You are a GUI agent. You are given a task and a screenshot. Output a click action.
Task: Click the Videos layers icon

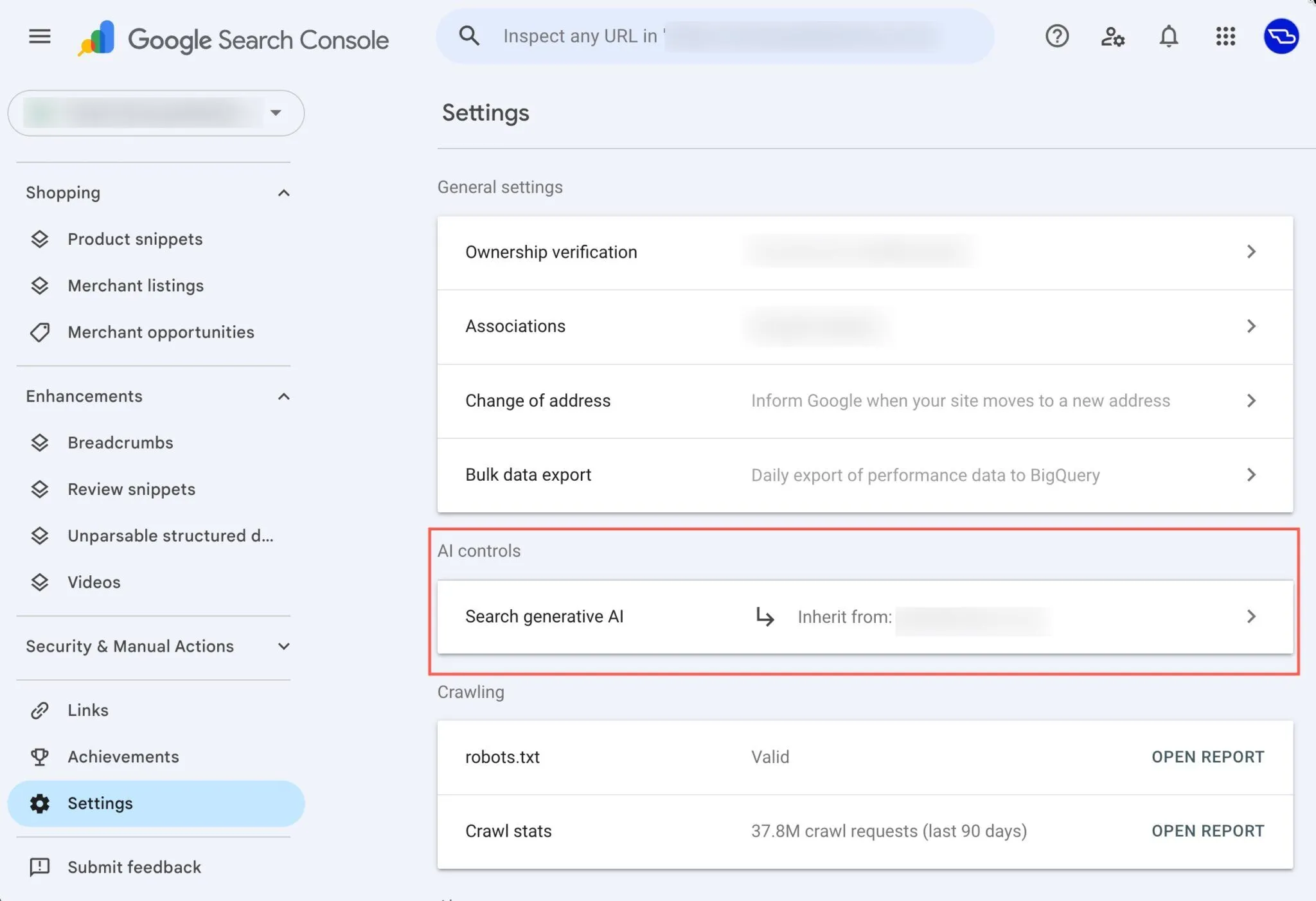click(40, 582)
